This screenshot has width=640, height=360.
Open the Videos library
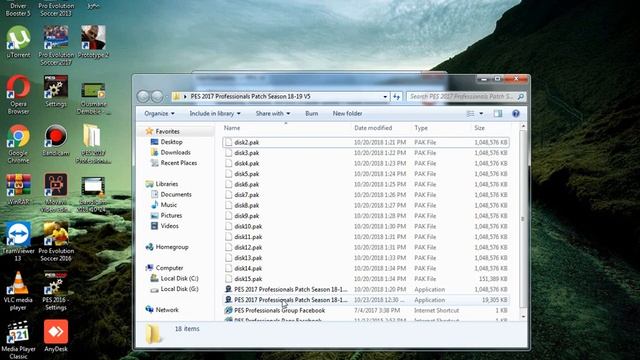(165, 226)
